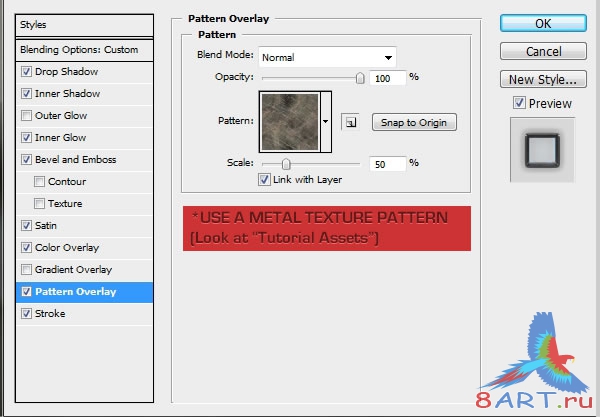
Task: Open Contour settings
Action: (x=67, y=181)
